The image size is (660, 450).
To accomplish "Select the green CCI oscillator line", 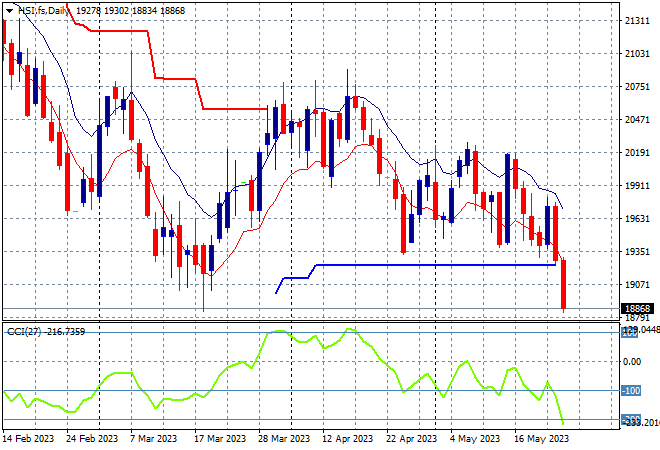I will pos(283,375).
